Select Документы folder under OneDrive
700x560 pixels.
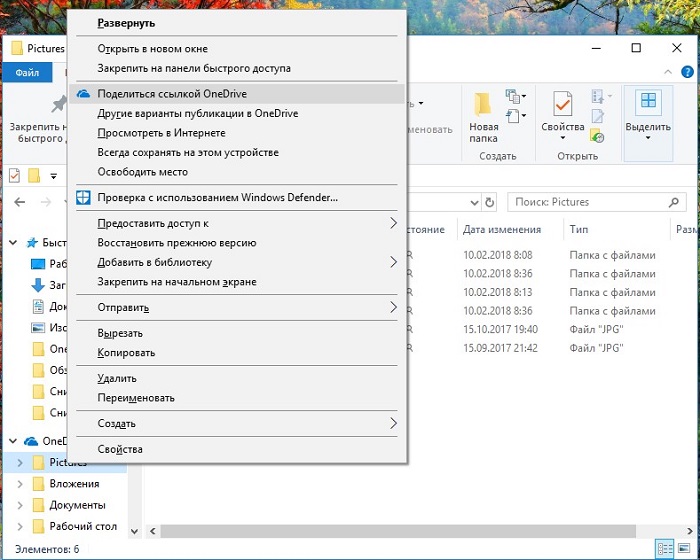pos(77,505)
